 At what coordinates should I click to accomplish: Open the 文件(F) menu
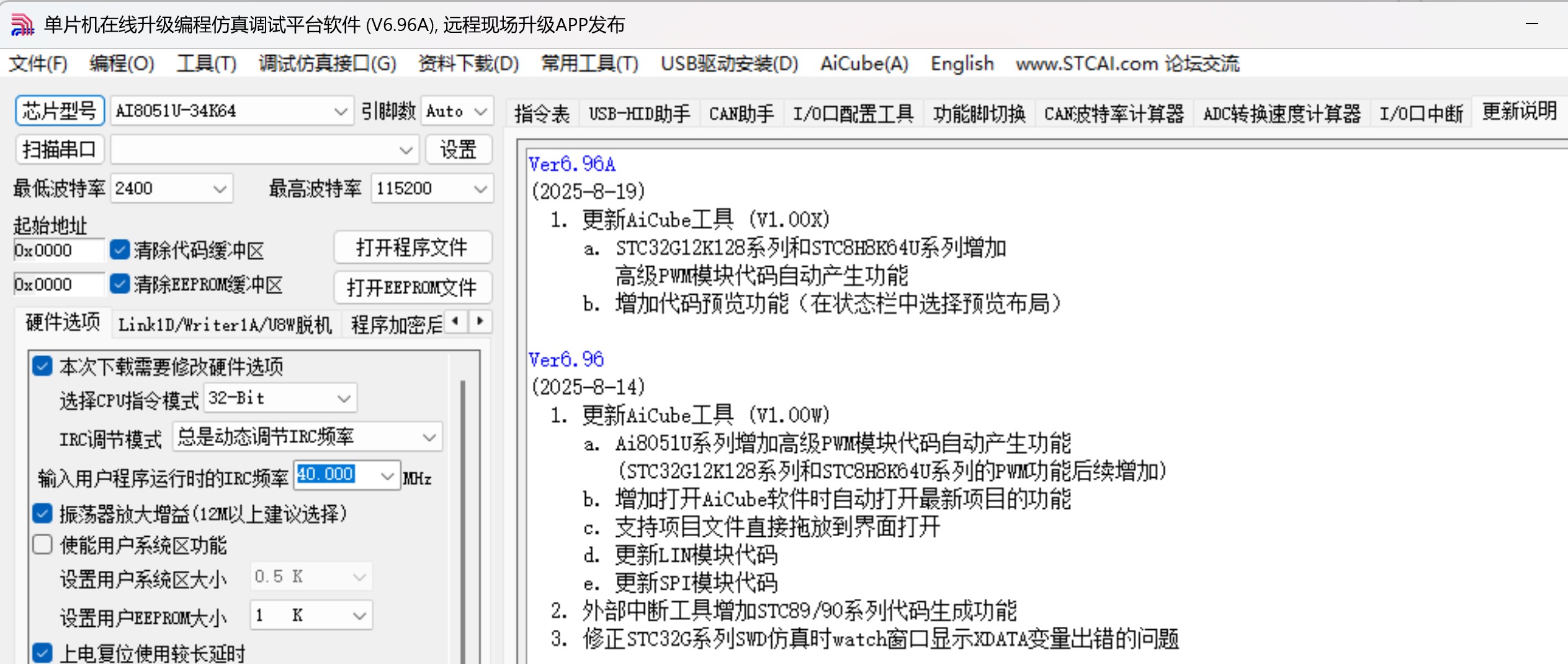(x=38, y=63)
